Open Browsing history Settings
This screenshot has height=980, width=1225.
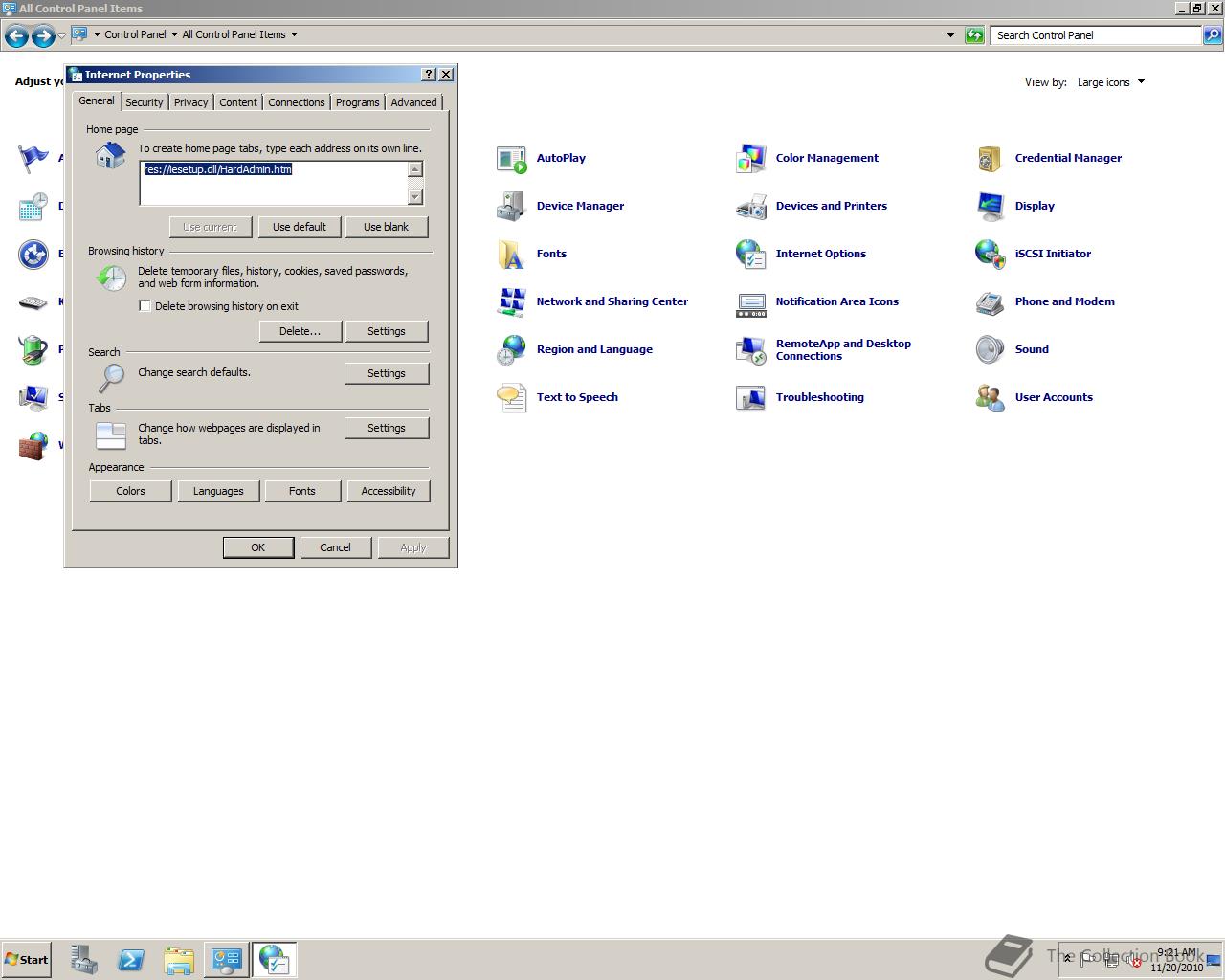387,331
